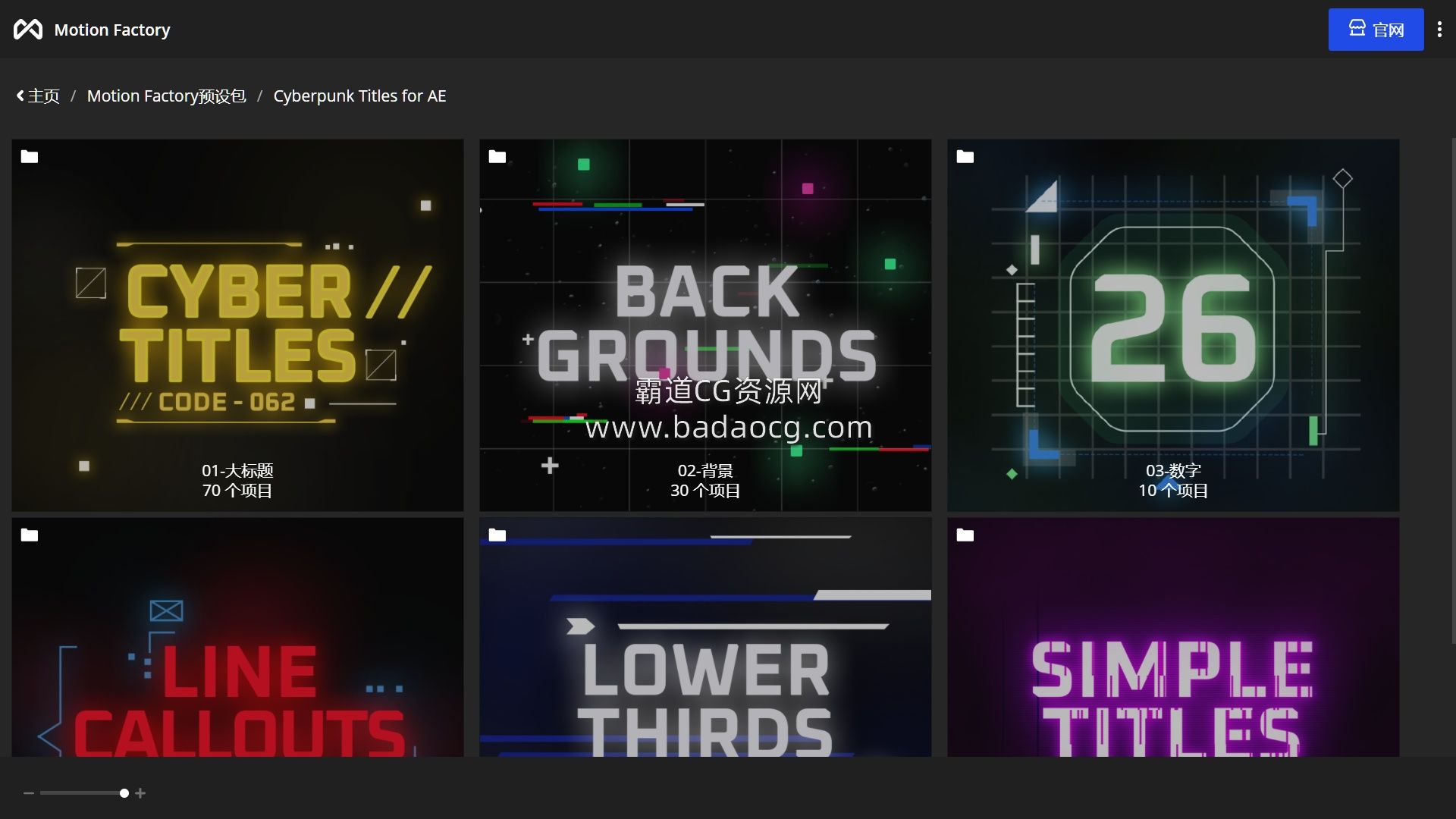Open the 02-背景 Backgrounds folder
This screenshot has height=819, width=1456.
click(705, 325)
